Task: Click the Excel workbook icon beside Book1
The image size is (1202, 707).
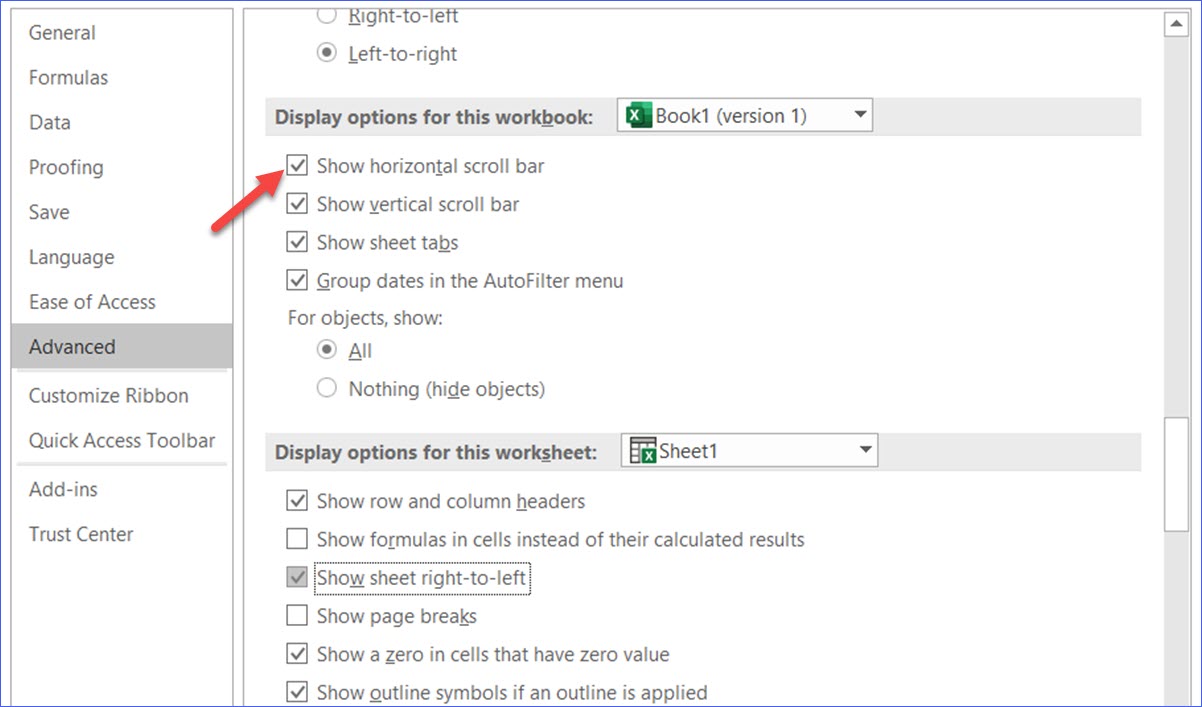Action: [x=637, y=115]
